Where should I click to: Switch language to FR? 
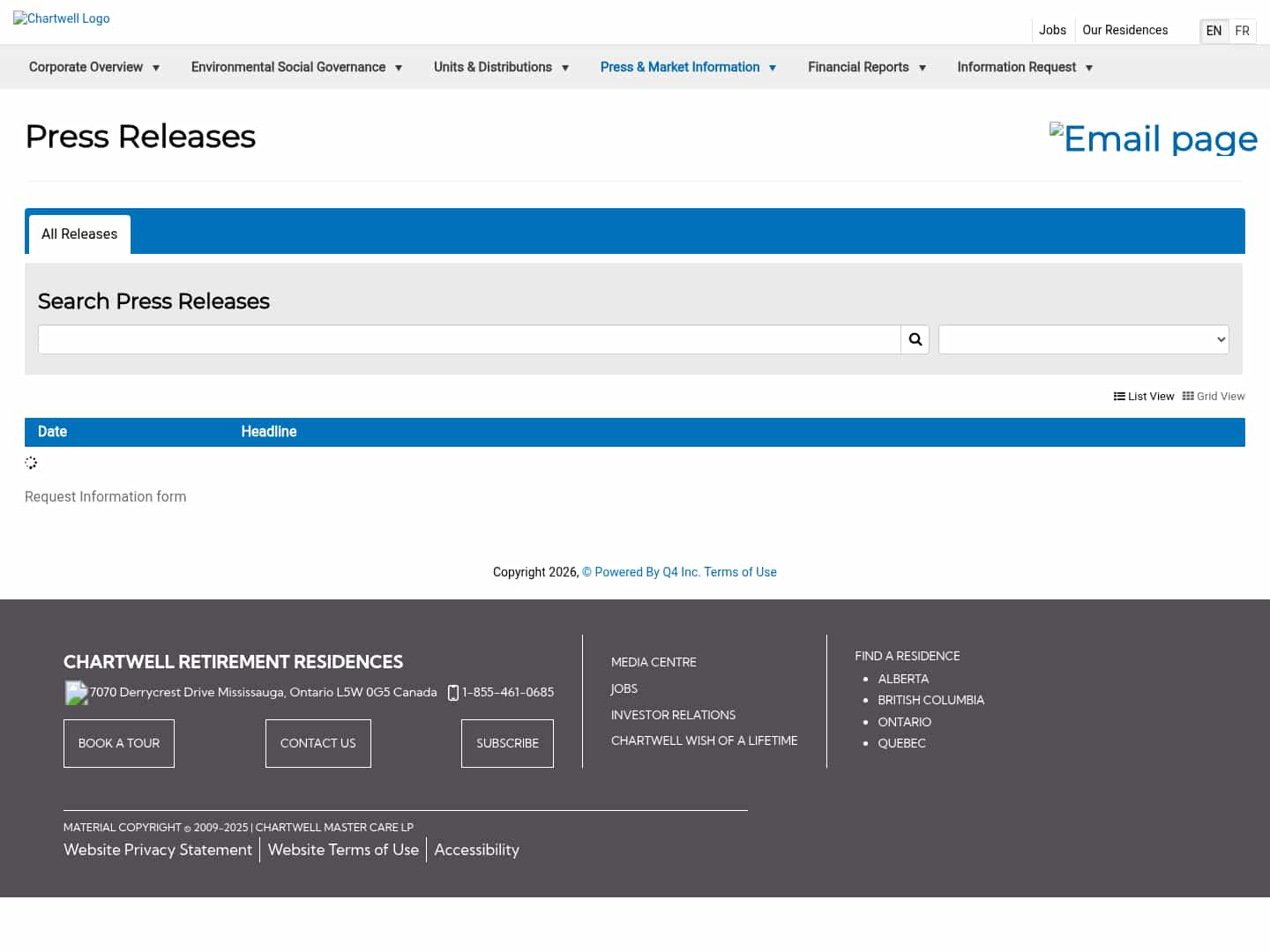coord(1242,31)
